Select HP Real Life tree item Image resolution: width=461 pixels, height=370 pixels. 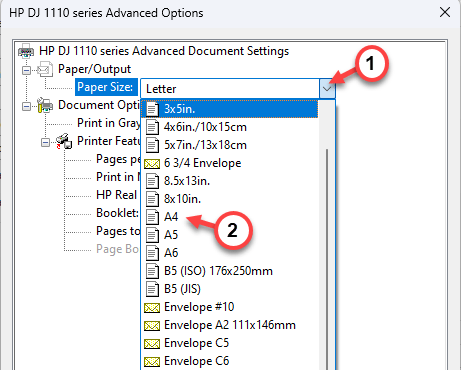[x=117, y=195]
